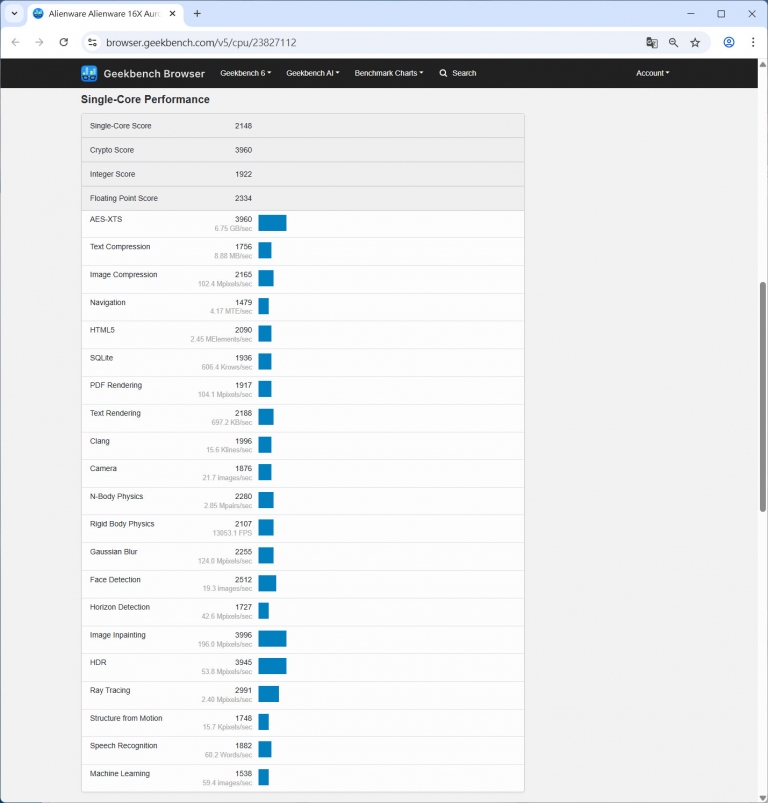Click the browser back arrow
The width and height of the screenshot is (768, 803).
[15, 43]
